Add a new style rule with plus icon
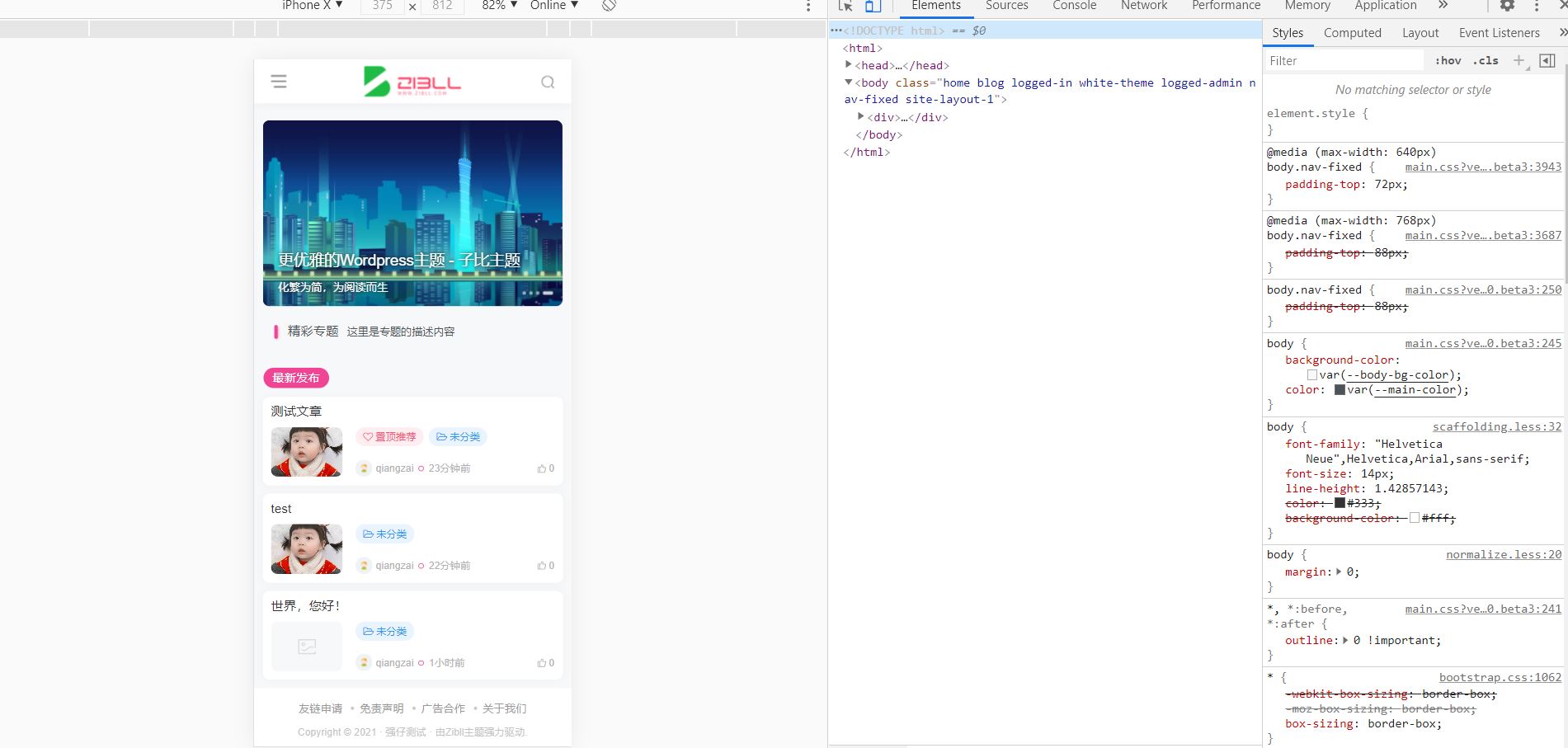This screenshot has width=1568, height=748. point(1519,60)
